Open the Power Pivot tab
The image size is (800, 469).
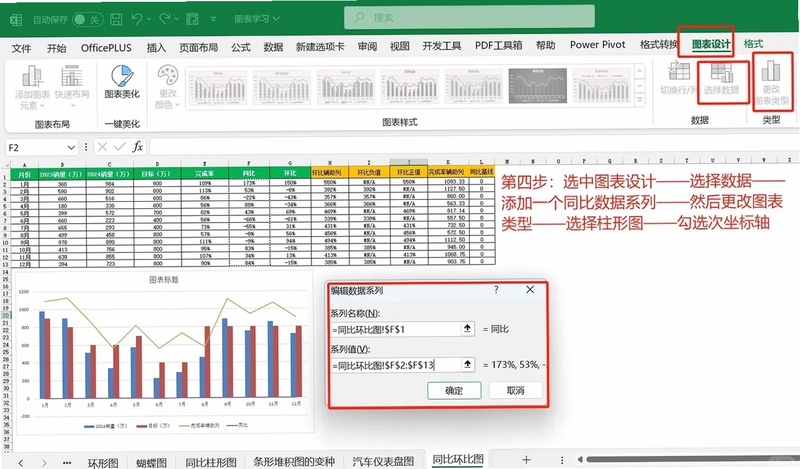pyautogui.click(x=597, y=45)
